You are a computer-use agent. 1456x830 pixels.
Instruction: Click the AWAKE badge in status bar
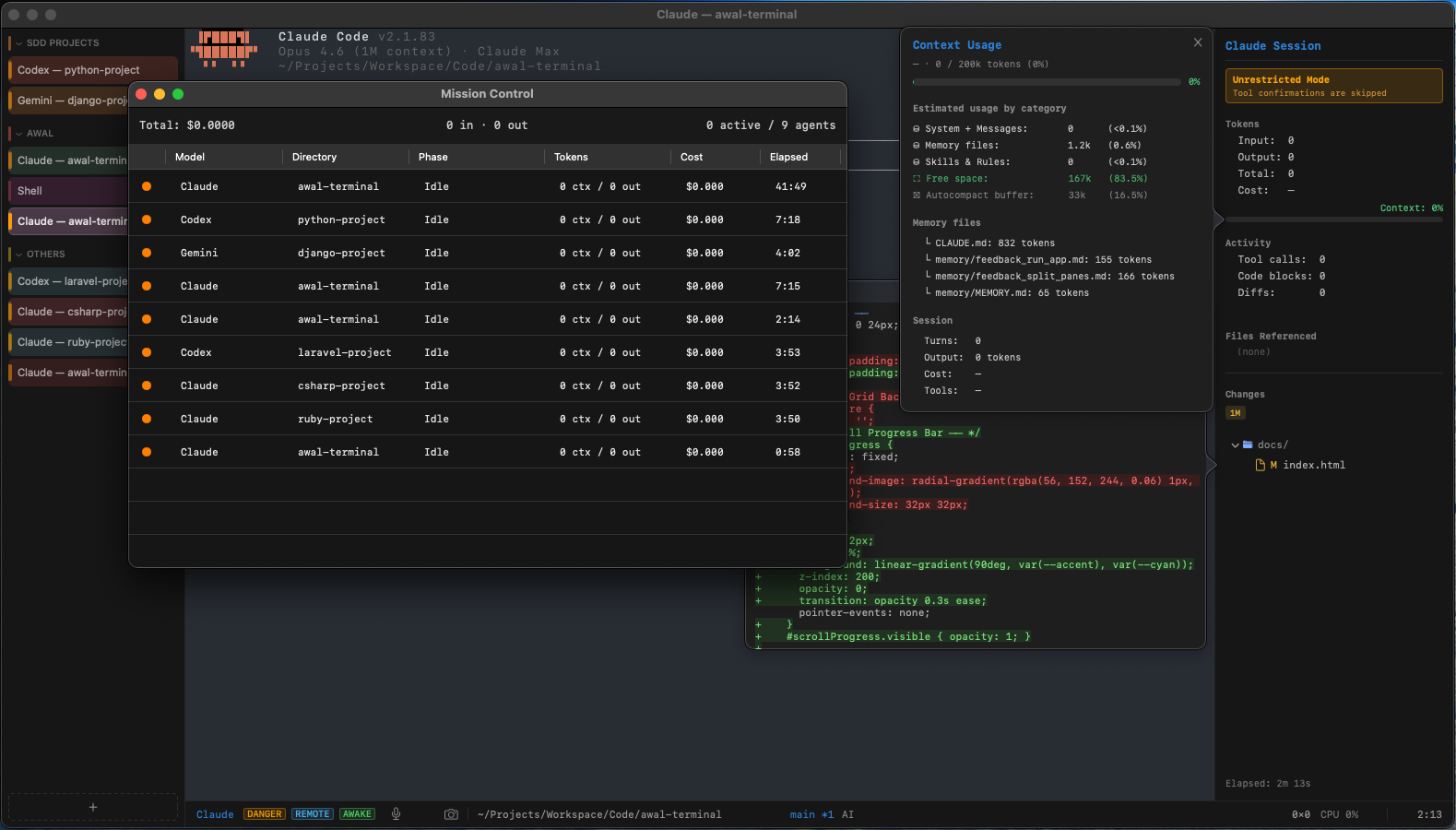[357, 814]
